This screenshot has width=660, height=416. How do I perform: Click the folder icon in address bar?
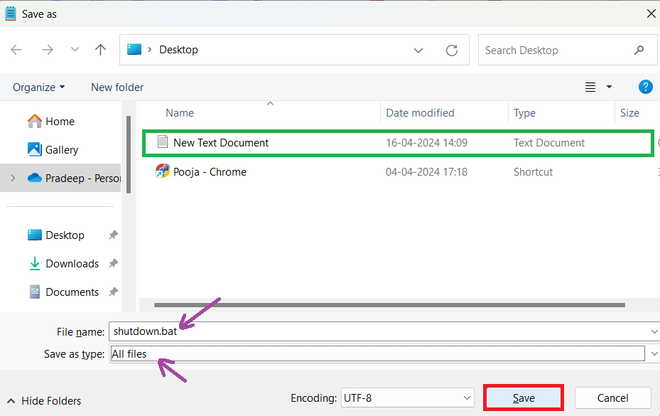pos(134,49)
